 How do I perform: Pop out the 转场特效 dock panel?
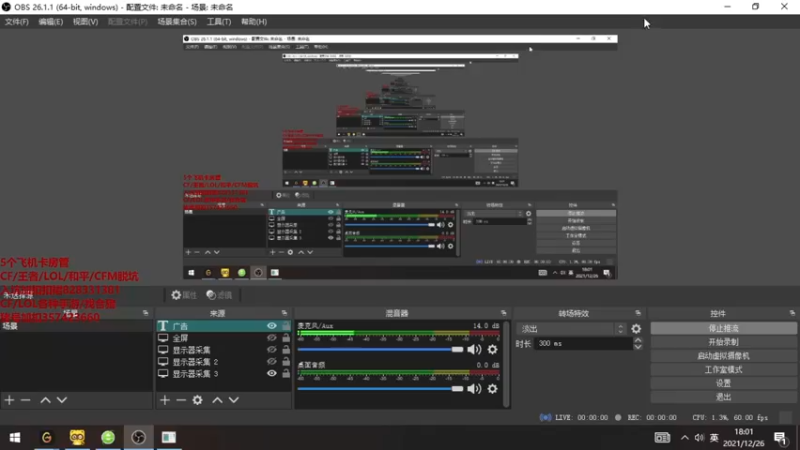coord(638,313)
